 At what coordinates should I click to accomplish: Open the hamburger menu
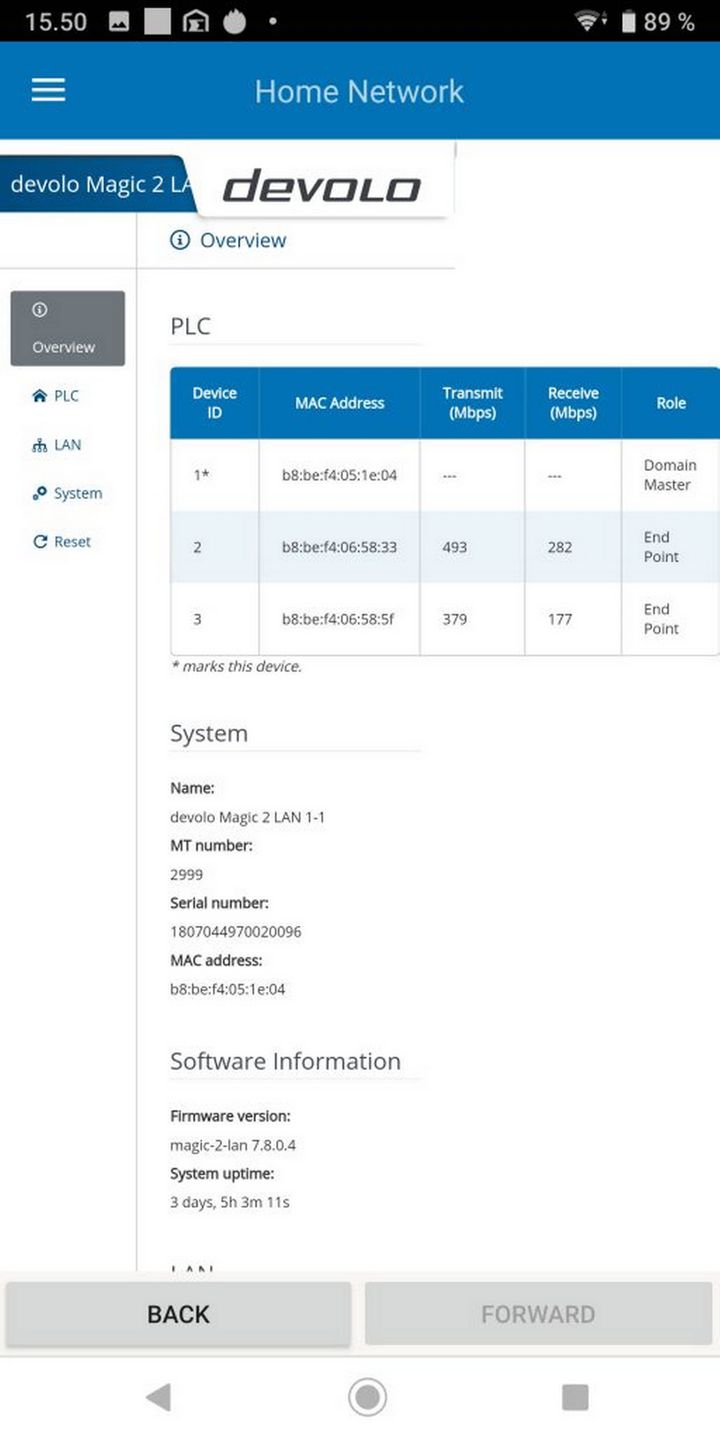pos(48,91)
